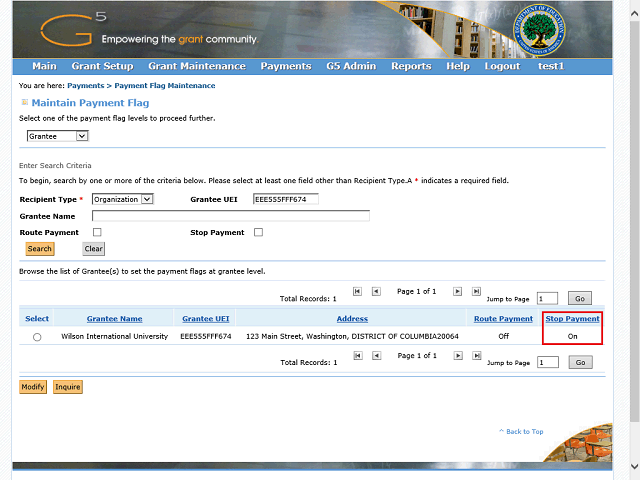Select the Wilson International University radio button
Screen dimensions: 640x480
coord(37,337)
